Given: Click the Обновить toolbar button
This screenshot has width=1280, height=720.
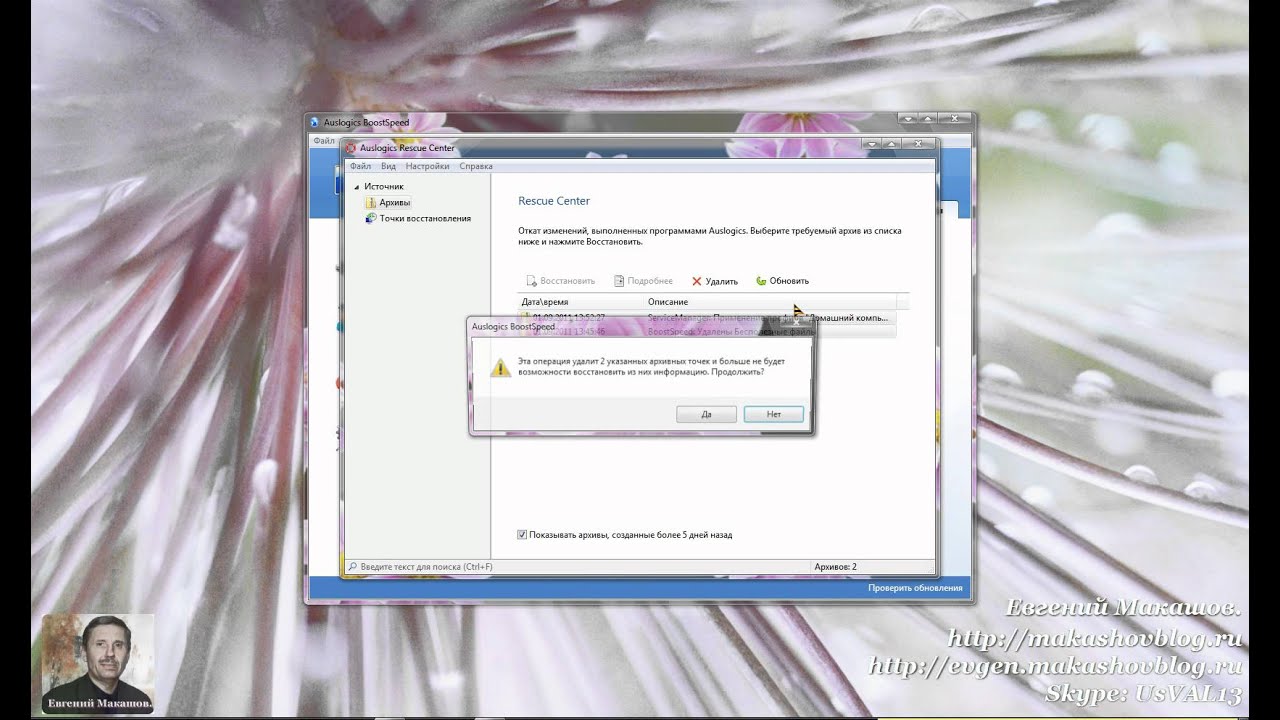Looking at the screenshot, I should coord(782,281).
